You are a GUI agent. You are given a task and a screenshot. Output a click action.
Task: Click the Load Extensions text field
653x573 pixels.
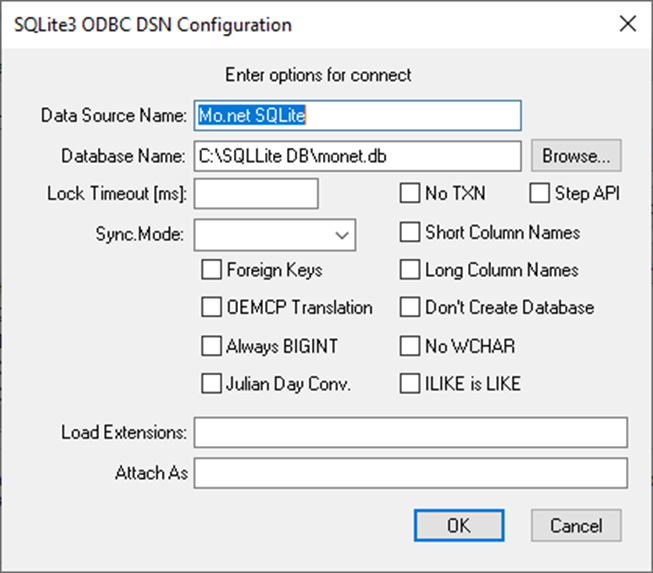410,432
